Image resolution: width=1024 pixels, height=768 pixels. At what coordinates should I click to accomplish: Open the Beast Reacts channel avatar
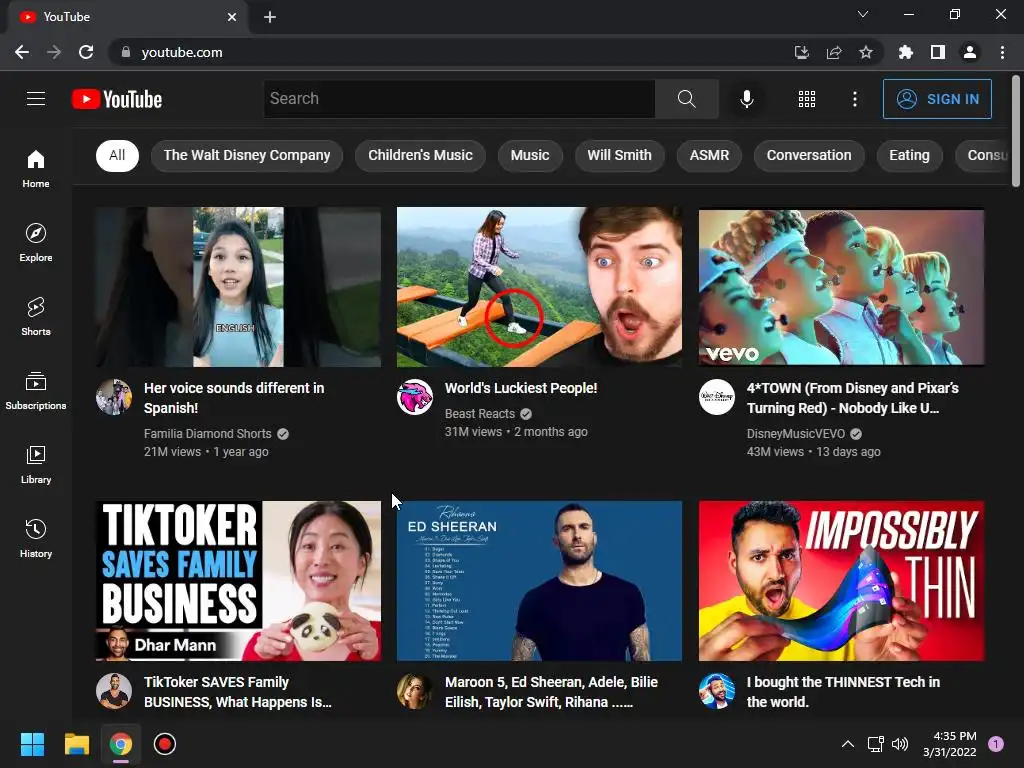415,396
